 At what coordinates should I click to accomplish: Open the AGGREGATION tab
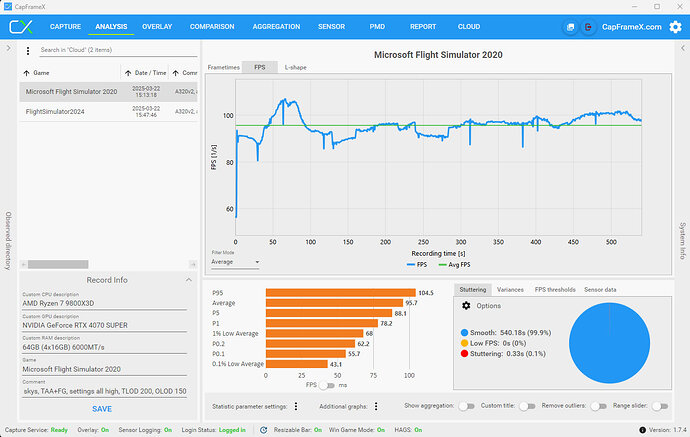coord(276,27)
